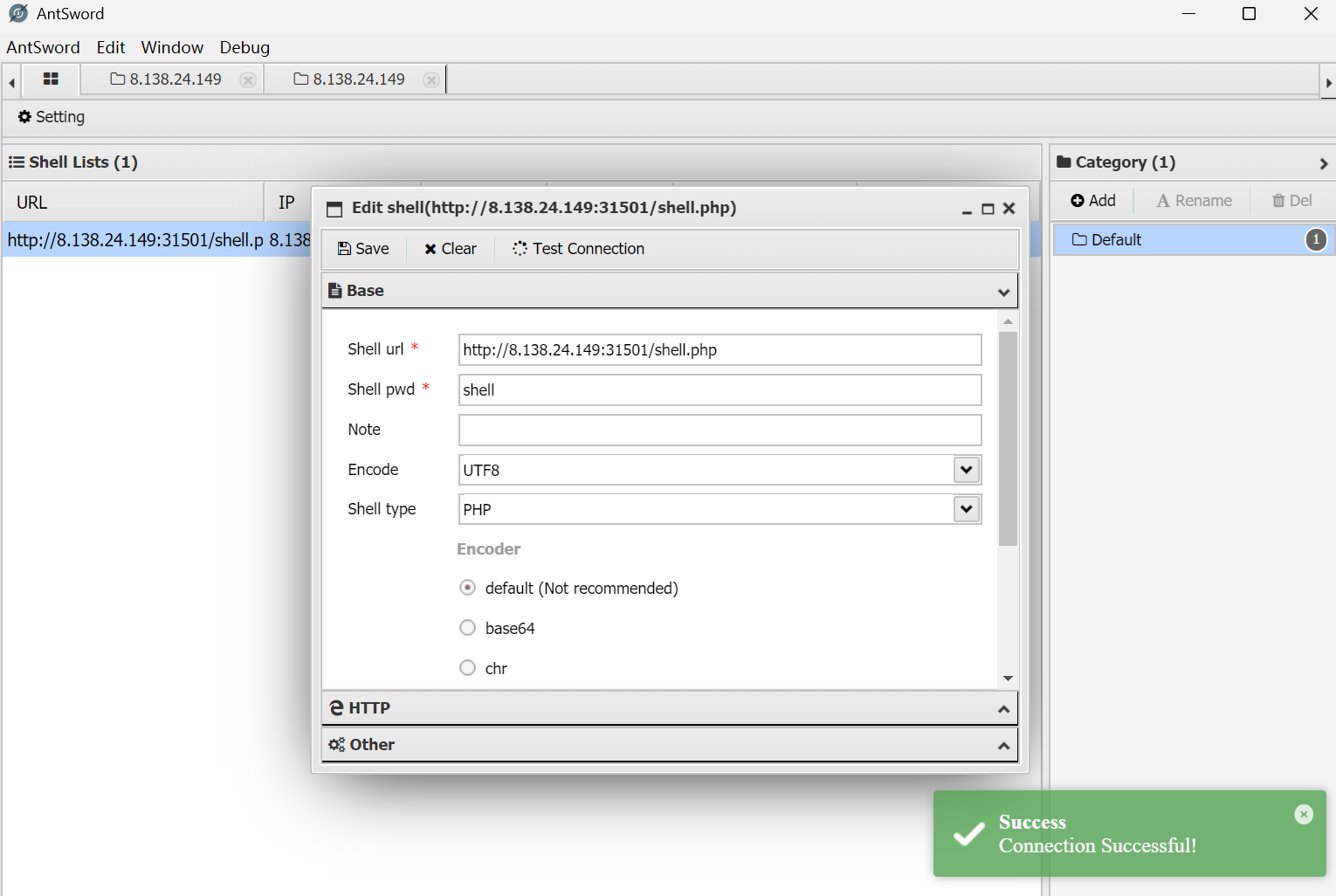Open the Debug menu
Screen dimensions: 1336x896
point(244,47)
